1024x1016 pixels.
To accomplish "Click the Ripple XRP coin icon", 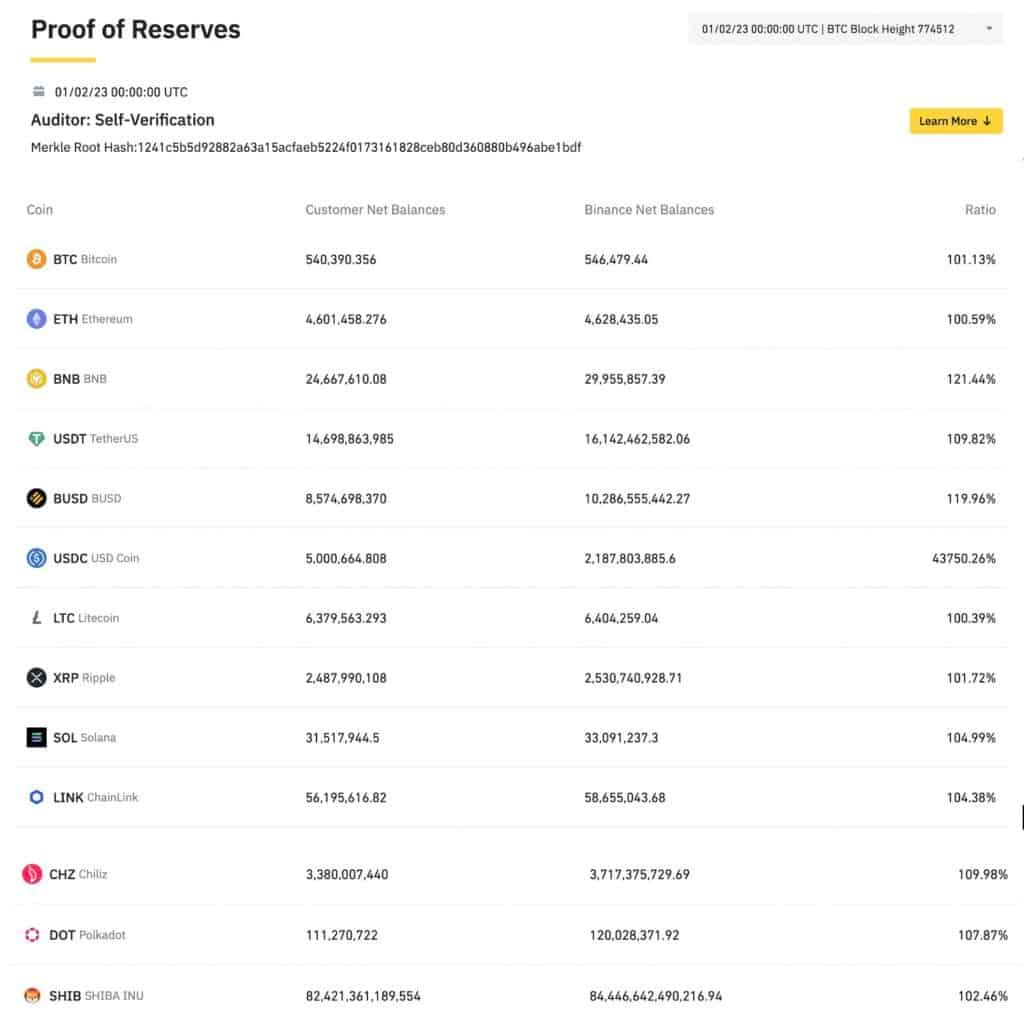I will click(x=36, y=678).
